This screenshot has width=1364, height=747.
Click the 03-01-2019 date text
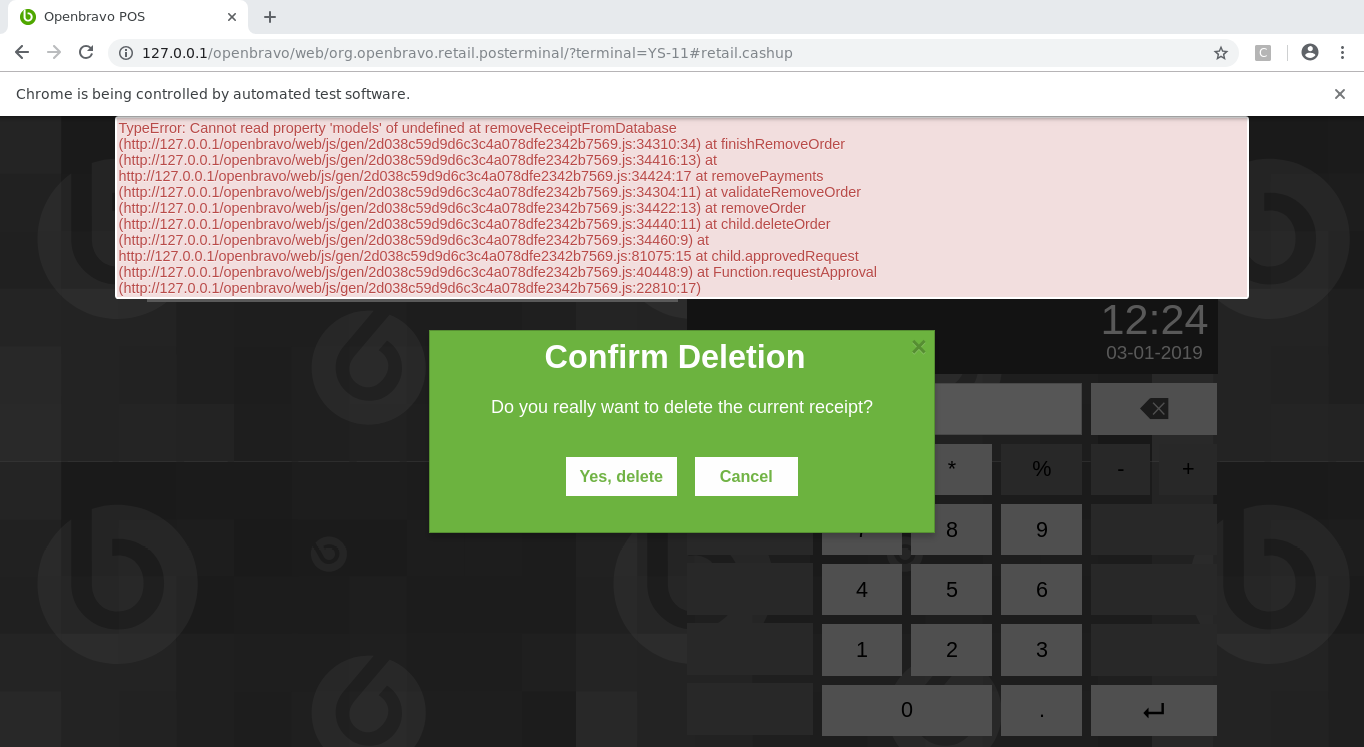[x=1154, y=353]
